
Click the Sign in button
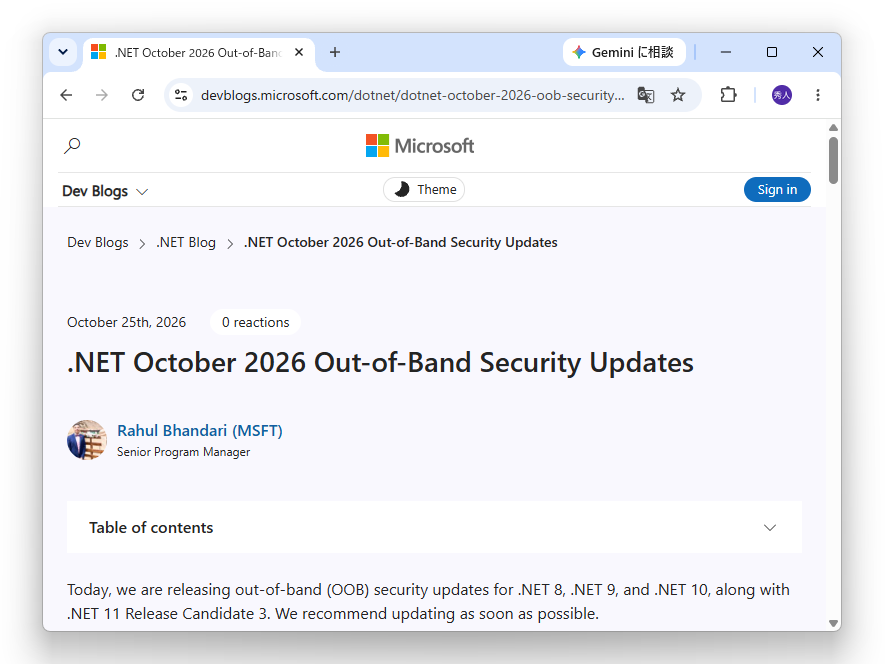point(777,190)
